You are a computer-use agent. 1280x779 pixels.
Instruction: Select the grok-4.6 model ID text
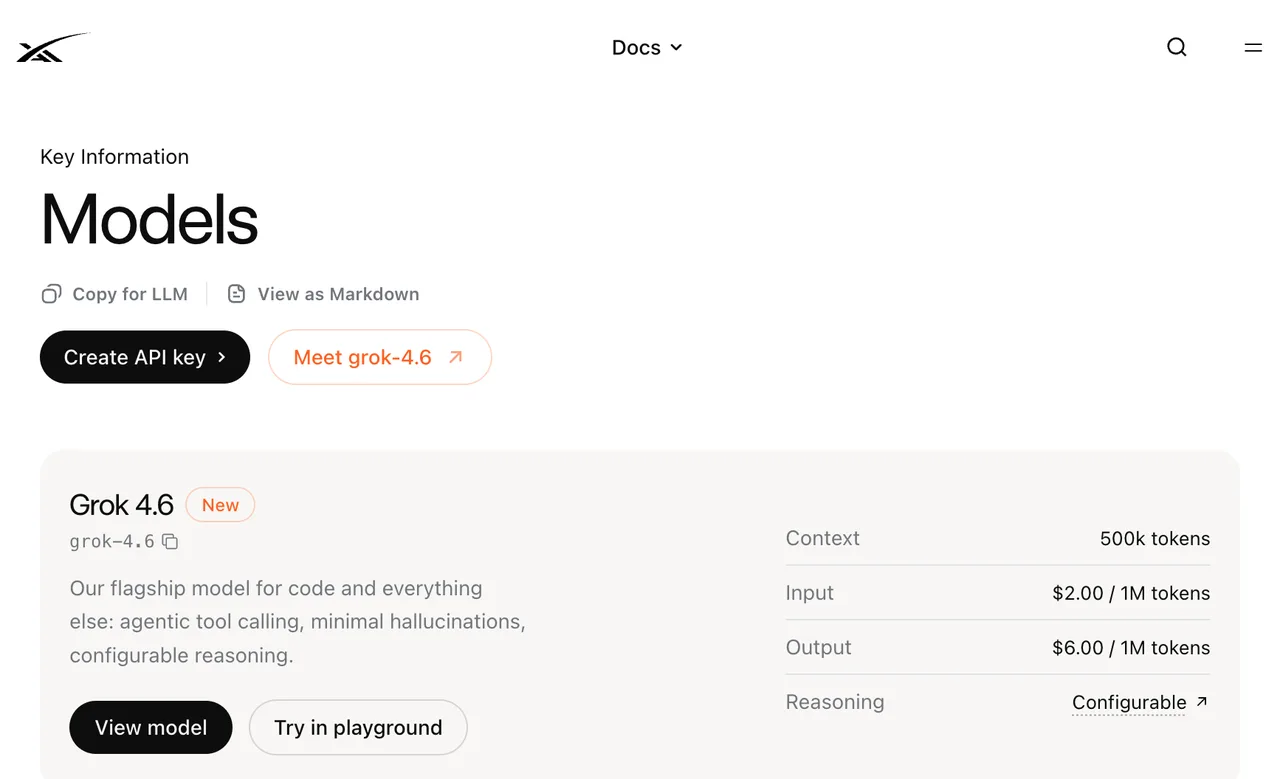point(112,542)
